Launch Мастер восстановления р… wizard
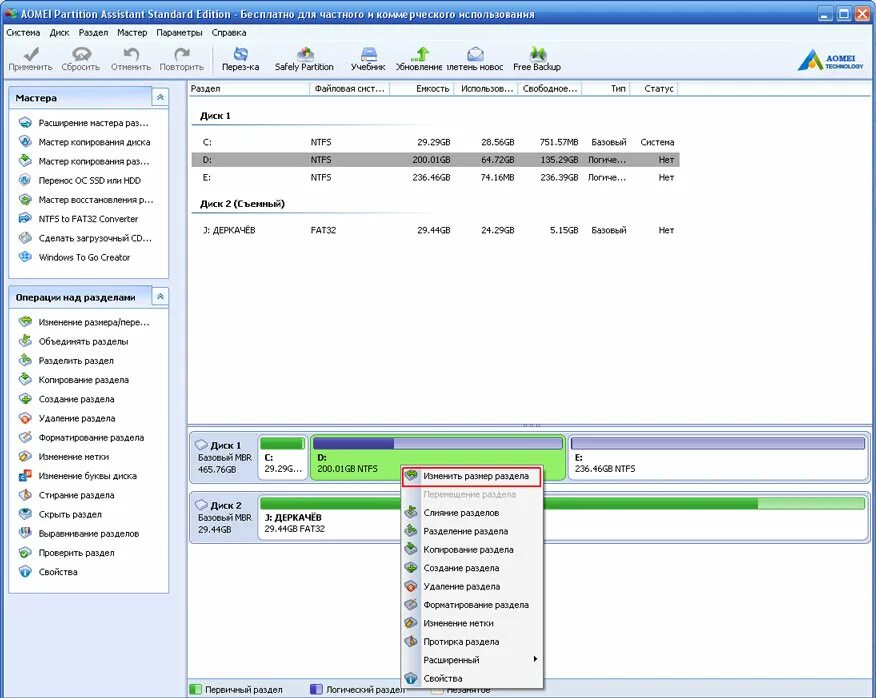The width and height of the screenshot is (876, 698). point(96,200)
